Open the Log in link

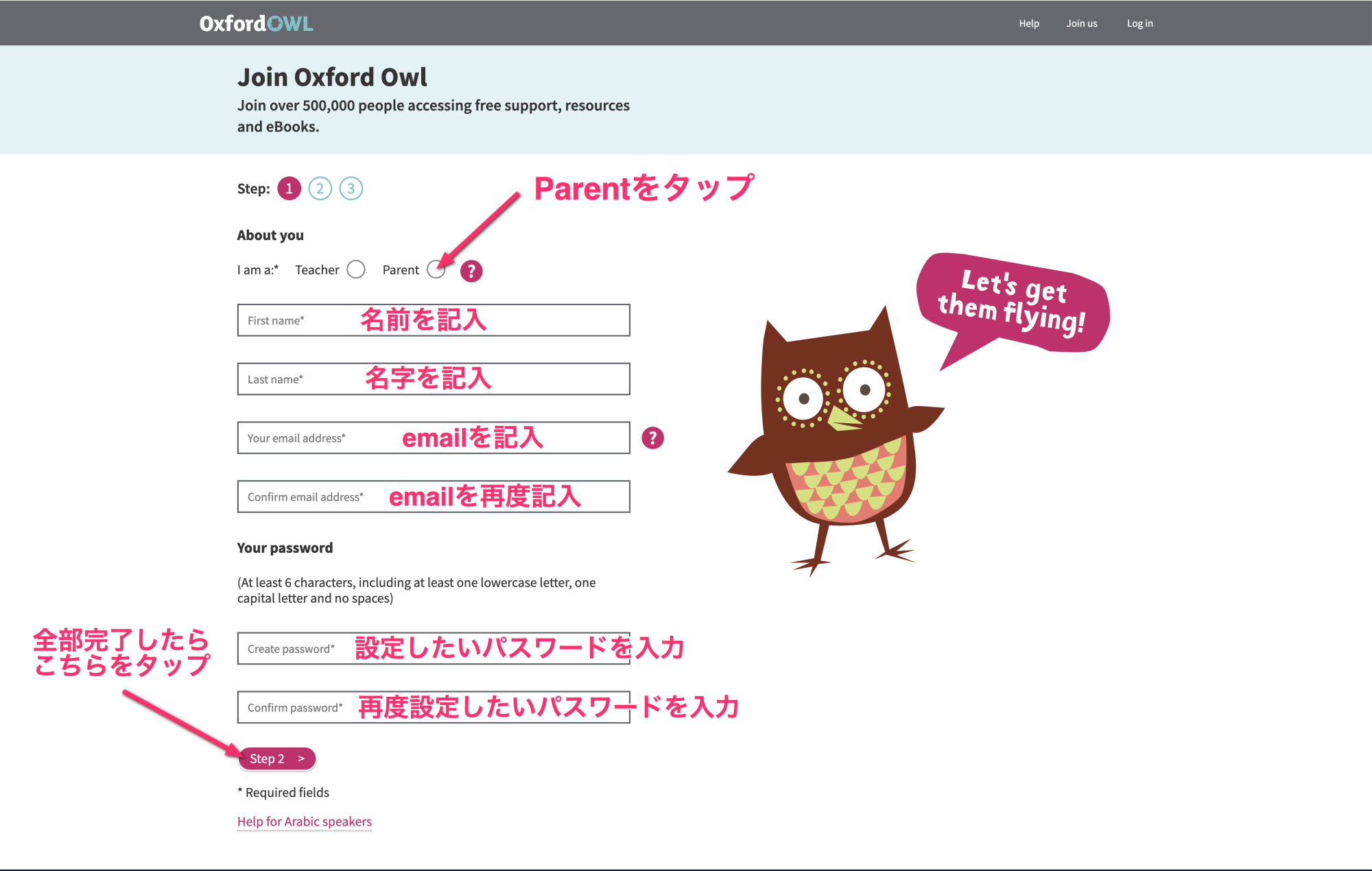1140,23
